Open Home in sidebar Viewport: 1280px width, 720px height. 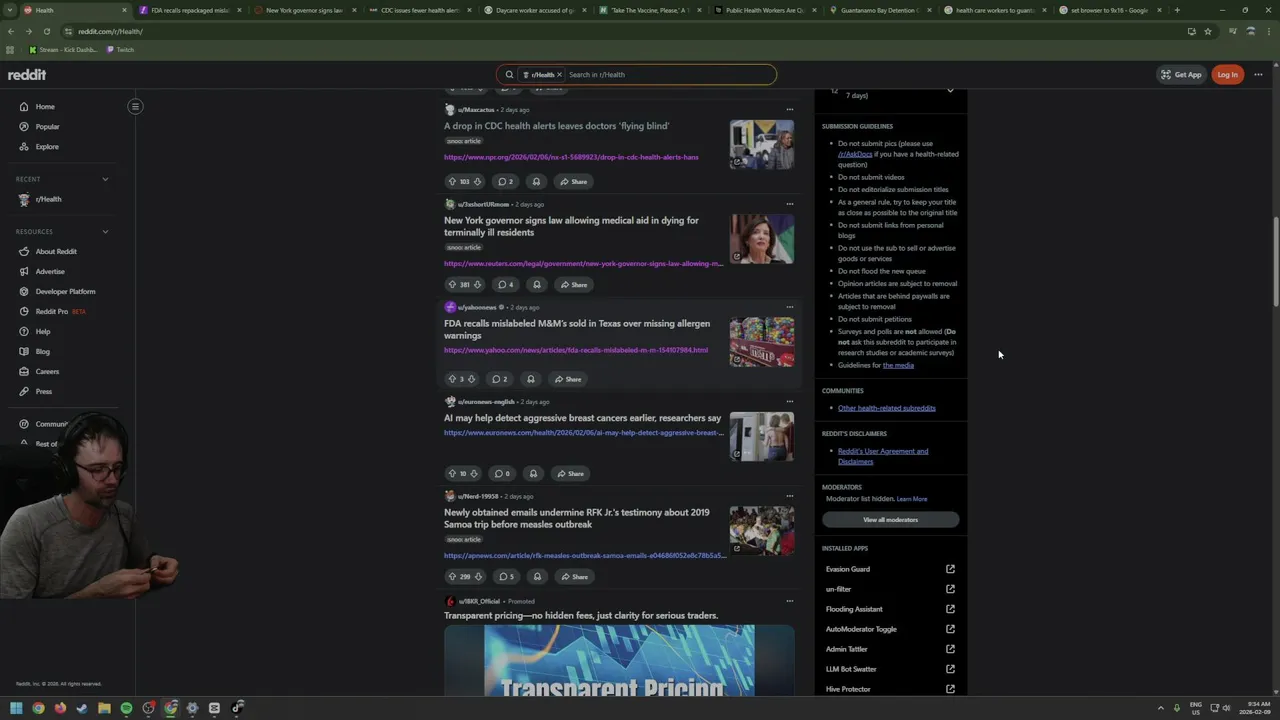[45, 106]
